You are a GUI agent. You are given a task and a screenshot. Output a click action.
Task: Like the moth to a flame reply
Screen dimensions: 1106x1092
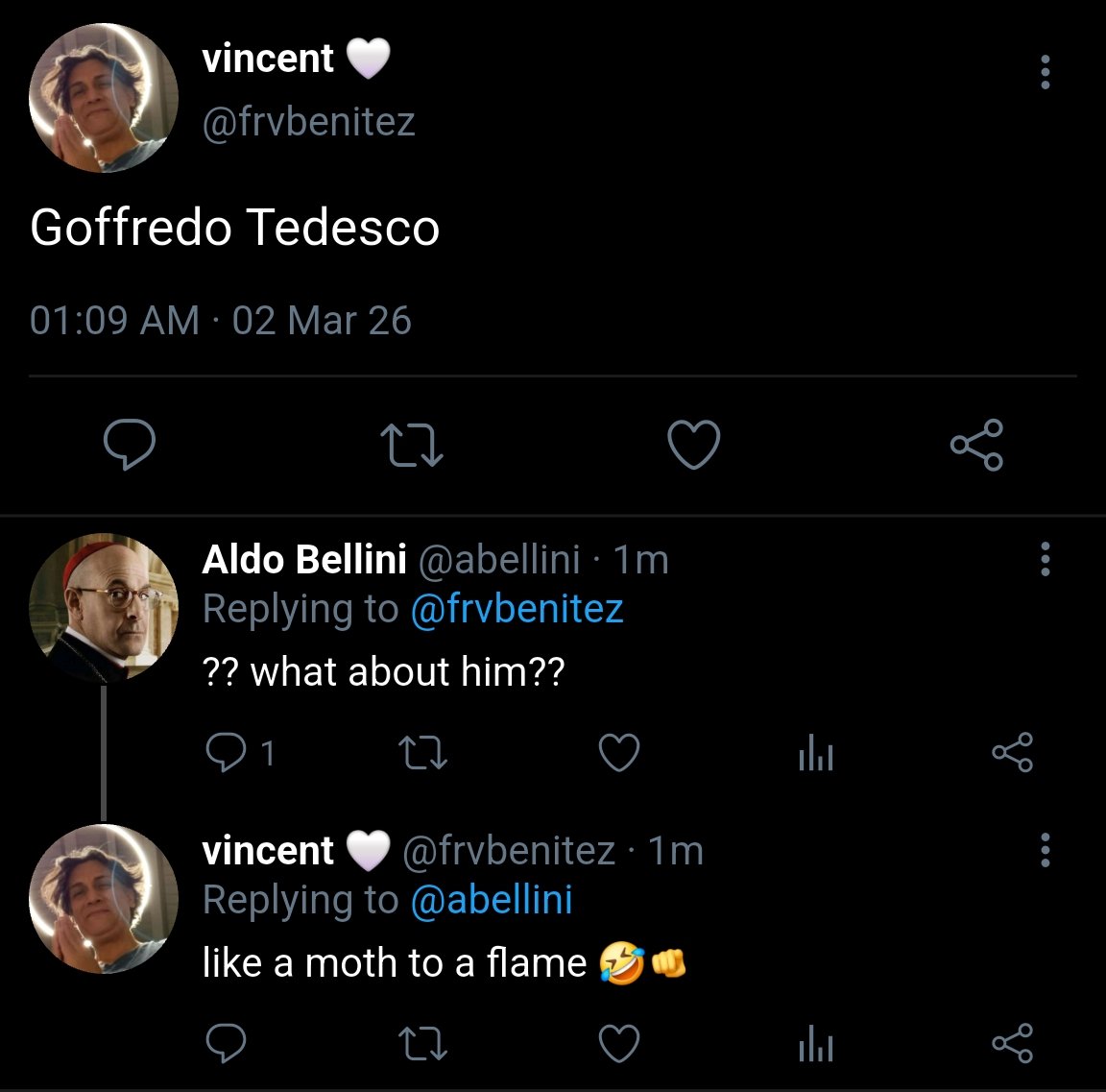pyautogui.click(x=619, y=1043)
